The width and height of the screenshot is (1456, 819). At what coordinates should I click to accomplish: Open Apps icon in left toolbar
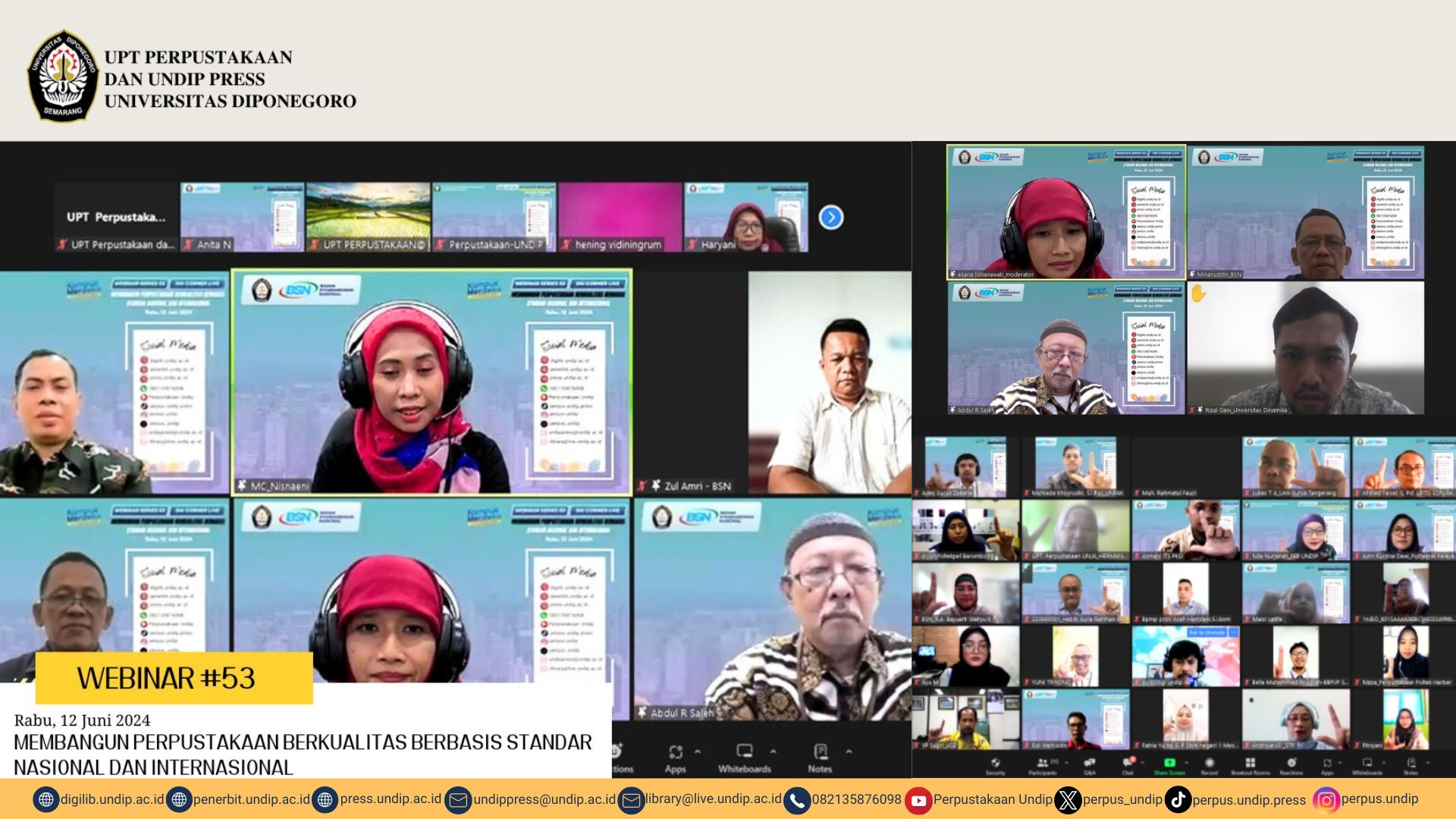coord(675,752)
